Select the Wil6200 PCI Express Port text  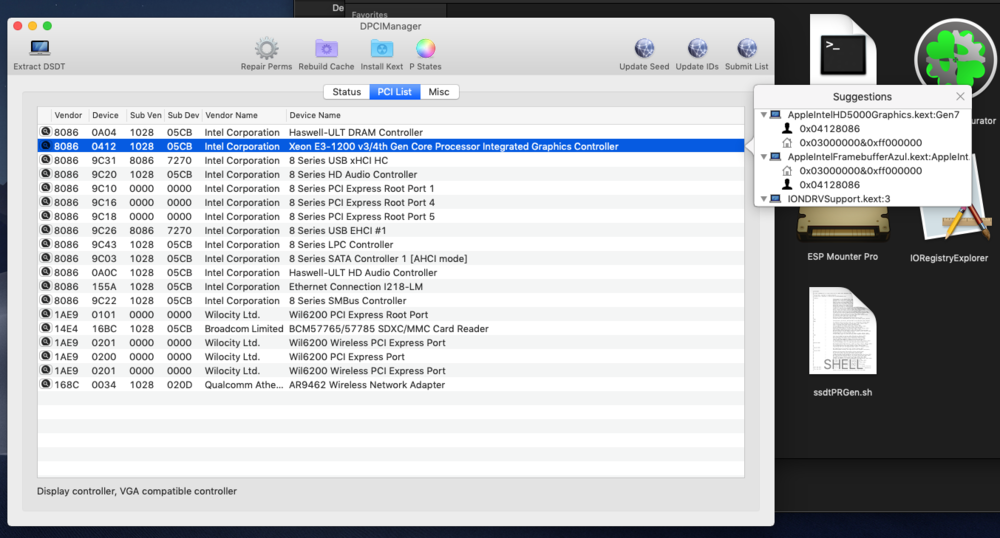(x=346, y=357)
